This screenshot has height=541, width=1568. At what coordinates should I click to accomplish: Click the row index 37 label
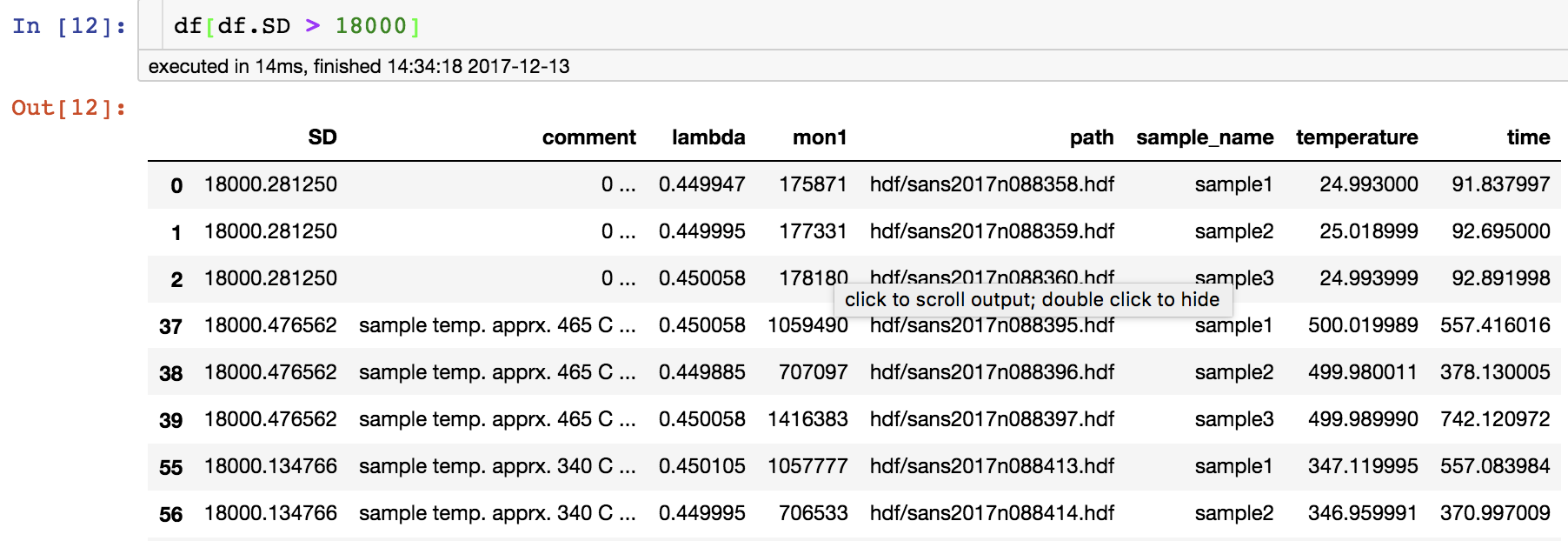point(171,326)
